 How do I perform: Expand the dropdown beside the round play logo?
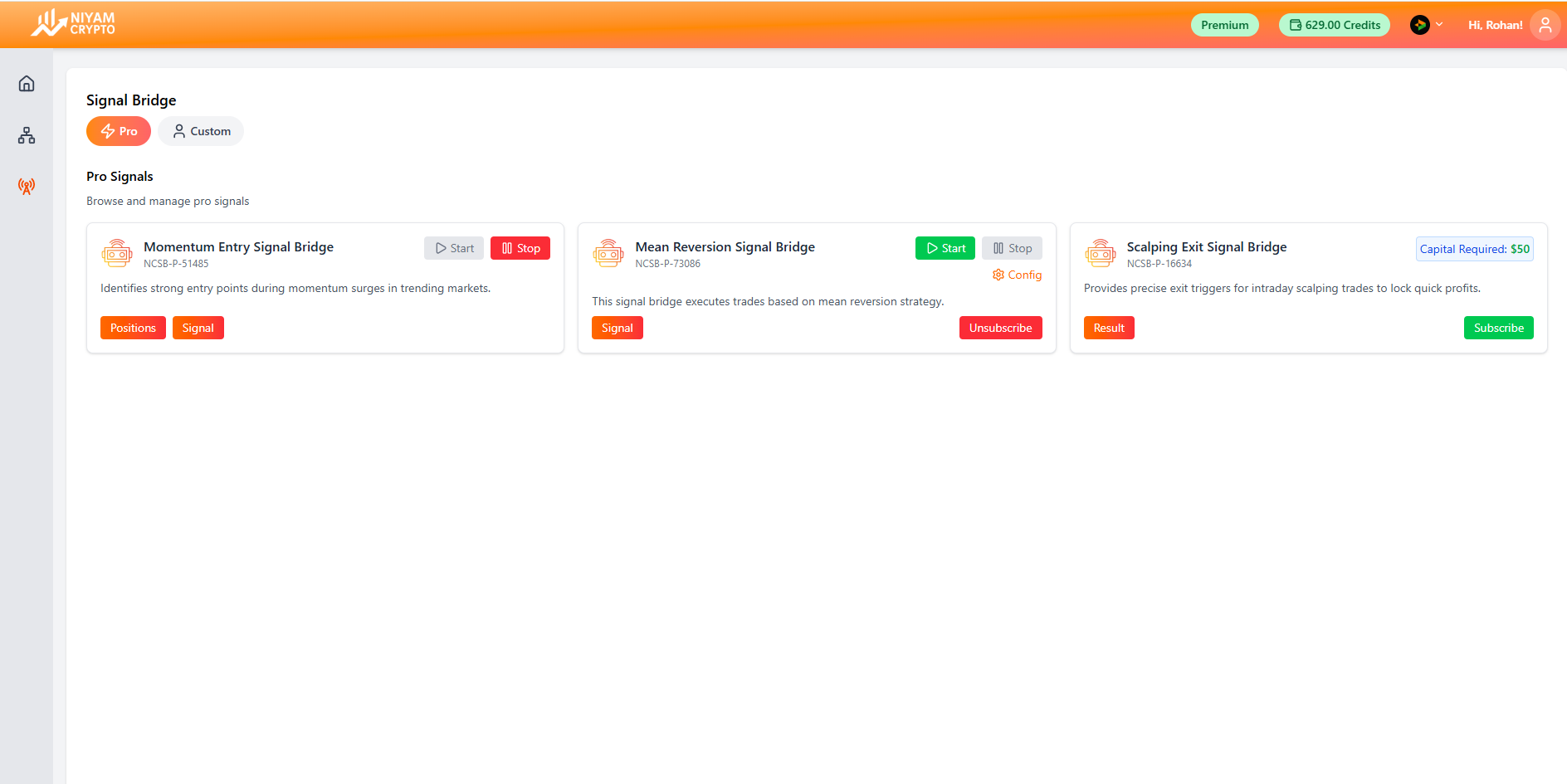1439,25
